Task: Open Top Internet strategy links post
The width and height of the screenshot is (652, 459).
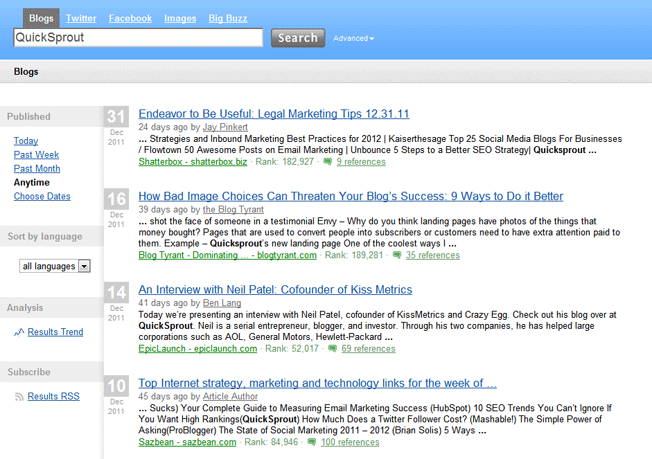Action: pyautogui.click(x=318, y=383)
